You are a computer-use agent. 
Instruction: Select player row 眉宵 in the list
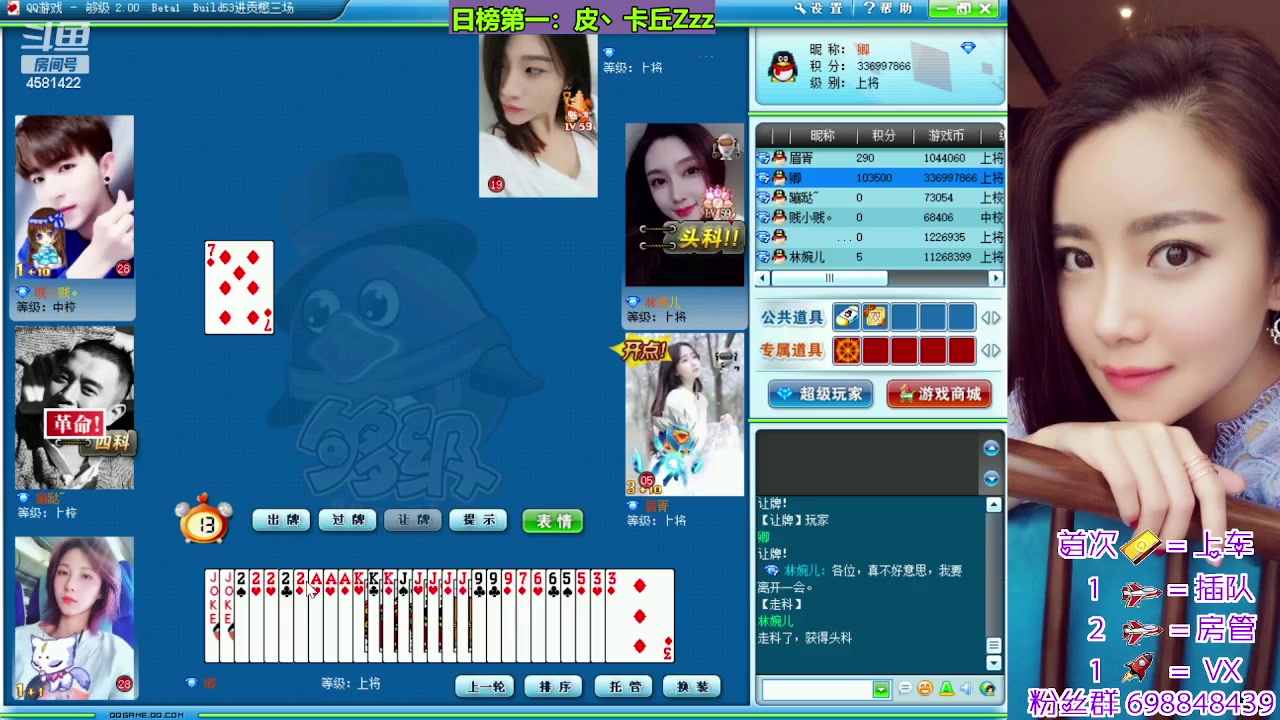coord(879,158)
